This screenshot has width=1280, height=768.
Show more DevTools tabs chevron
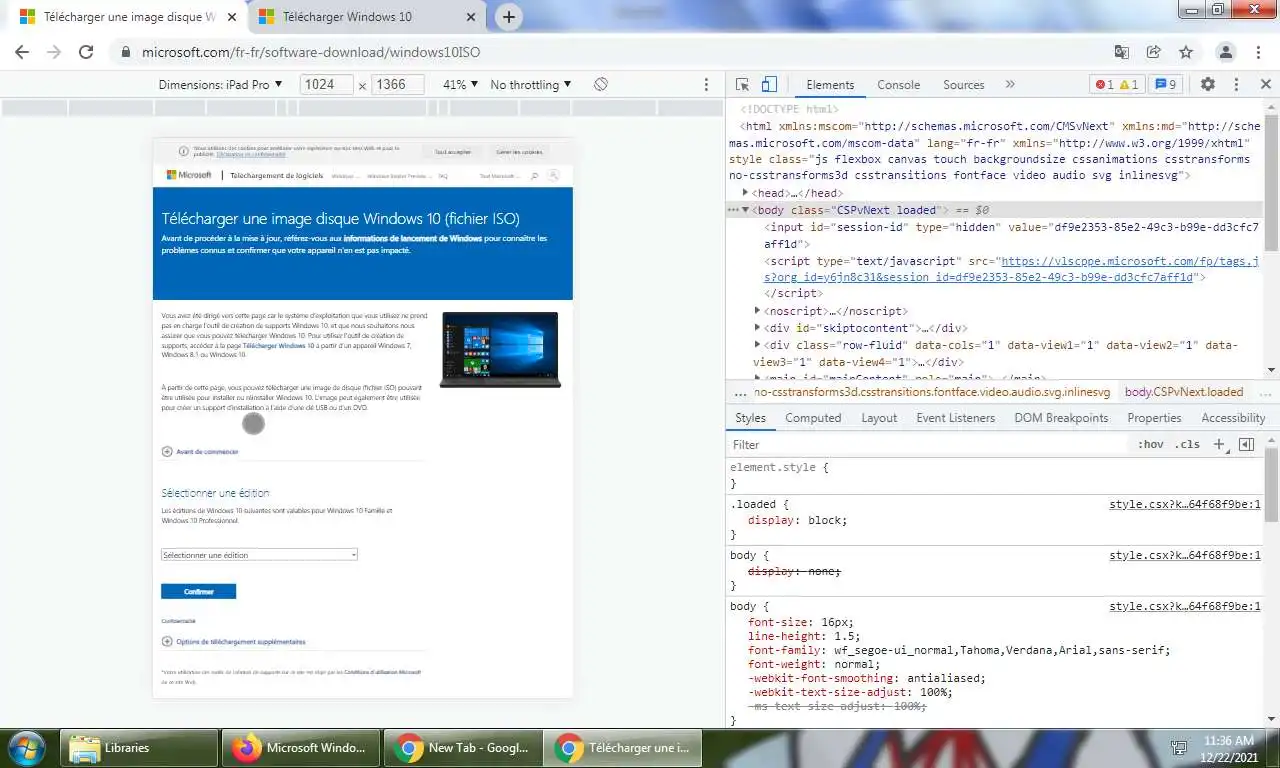[1010, 85]
